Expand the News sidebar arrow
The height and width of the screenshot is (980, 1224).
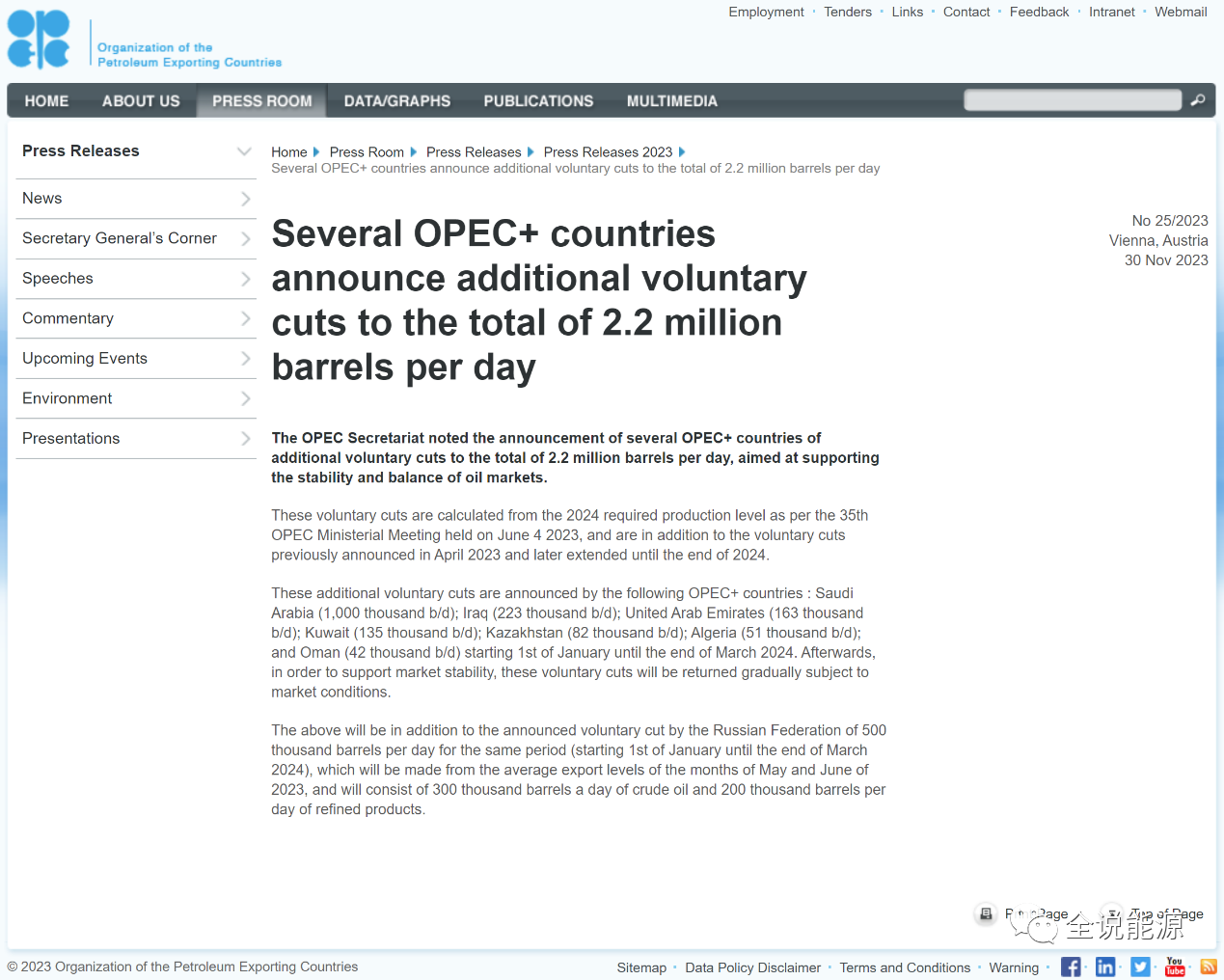pos(245,199)
